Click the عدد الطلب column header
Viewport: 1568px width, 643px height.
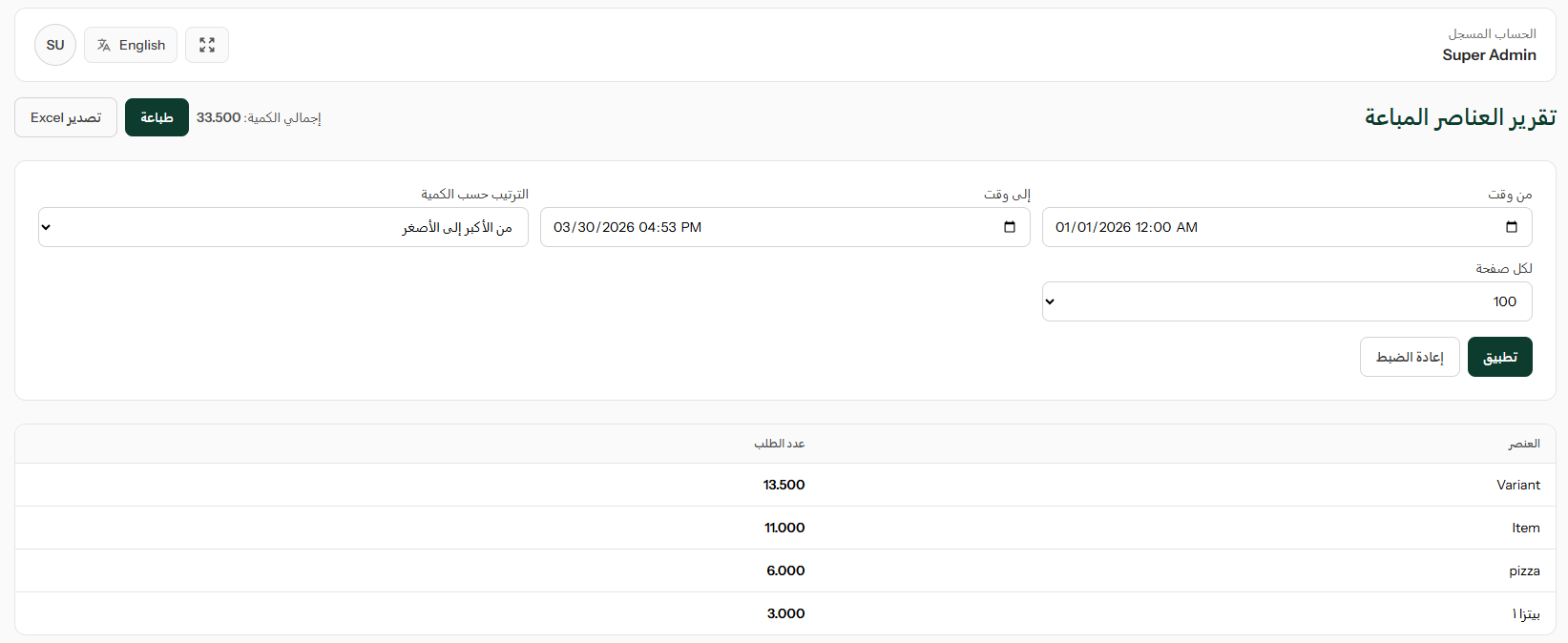779,444
